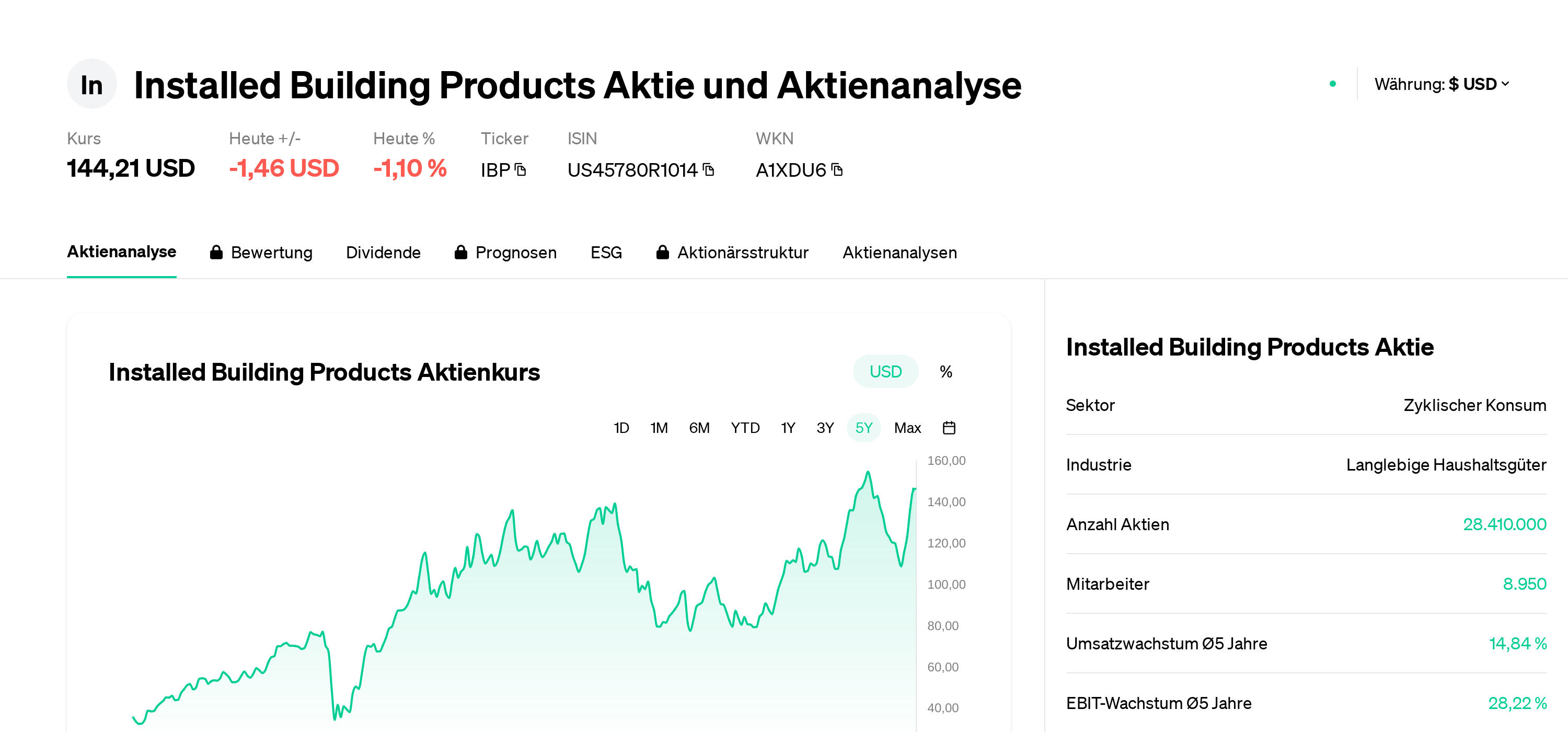The image size is (1568, 732).
Task: Switch chart display to percent
Action: tap(946, 371)
